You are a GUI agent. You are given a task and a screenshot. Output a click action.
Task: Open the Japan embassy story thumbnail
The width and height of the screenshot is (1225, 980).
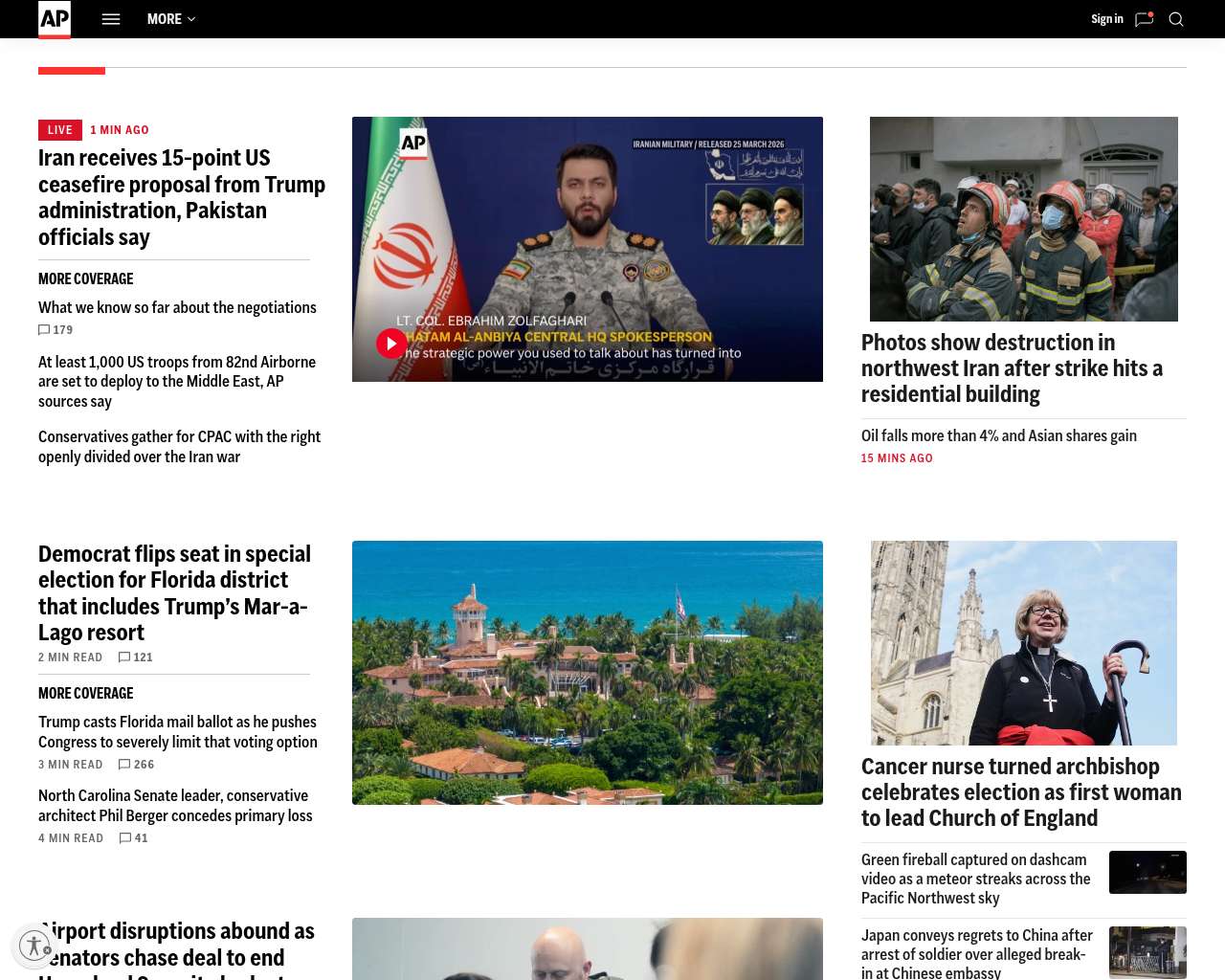(x=1147, y=952)
